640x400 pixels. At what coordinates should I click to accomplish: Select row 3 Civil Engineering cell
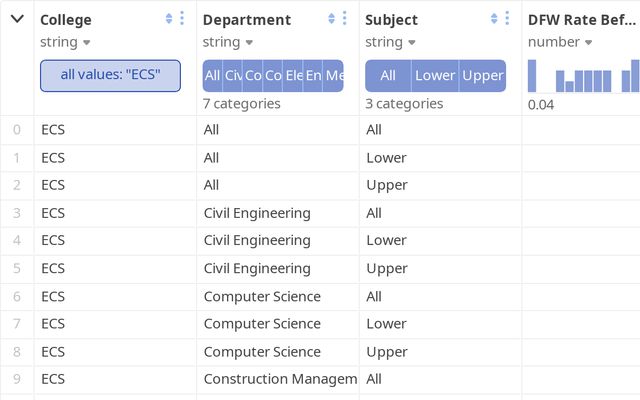tap(257, 213)
